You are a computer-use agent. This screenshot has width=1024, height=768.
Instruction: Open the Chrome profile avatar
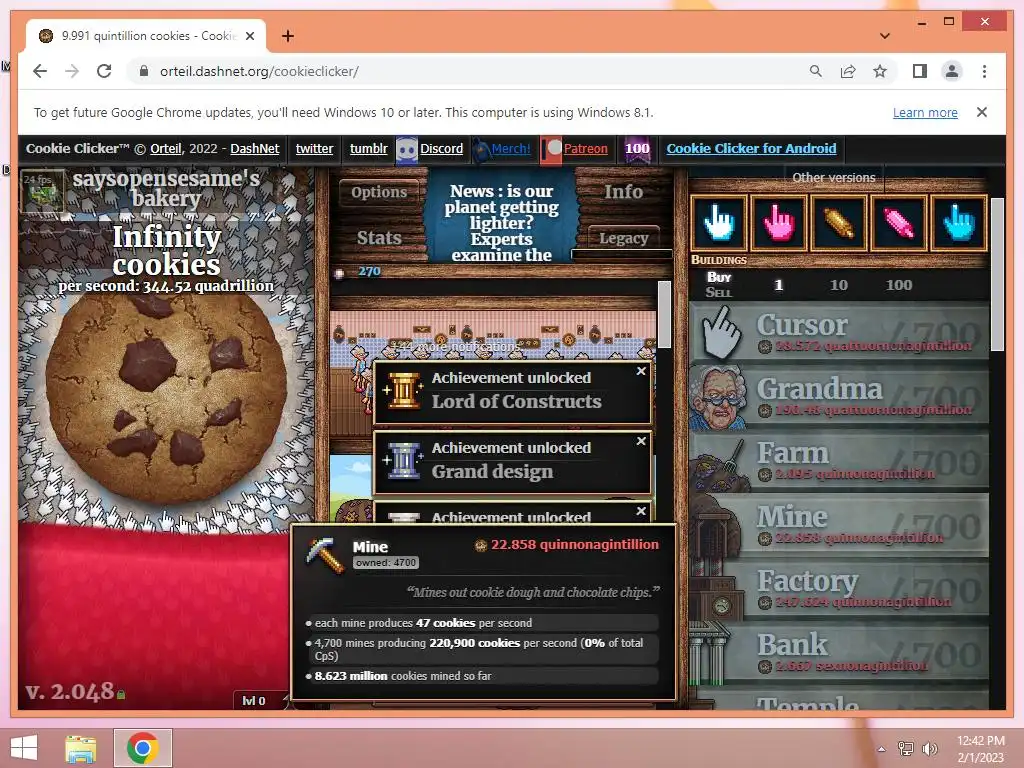952,71
